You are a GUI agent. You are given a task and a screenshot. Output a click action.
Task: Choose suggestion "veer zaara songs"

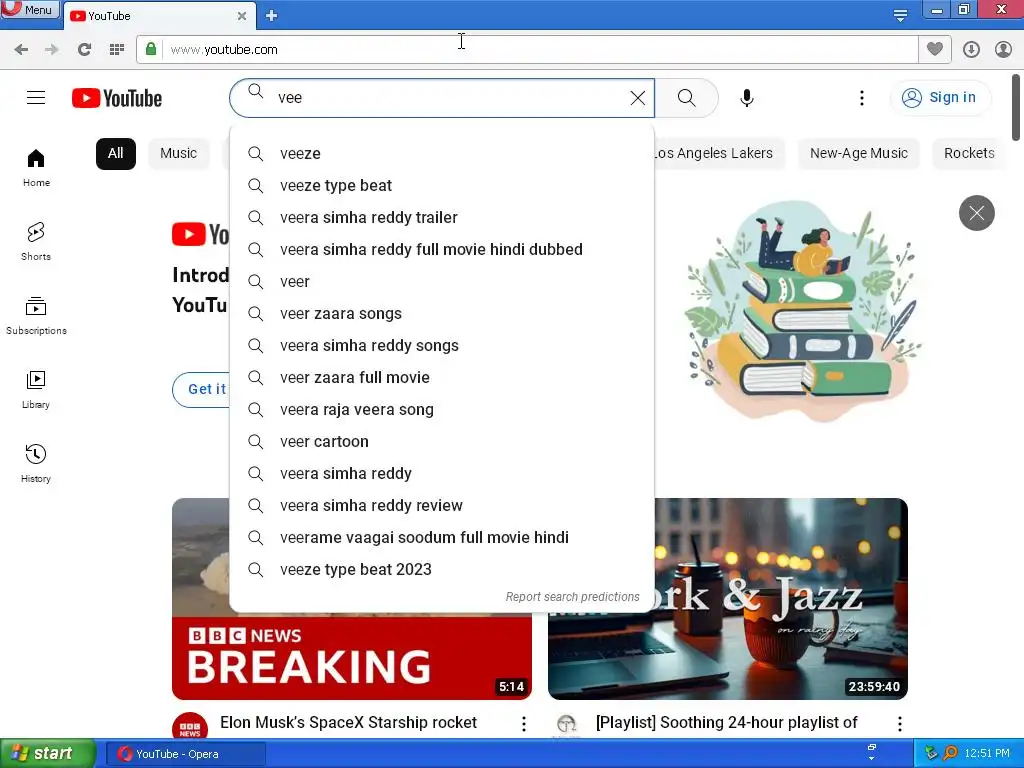click(442, 313)
